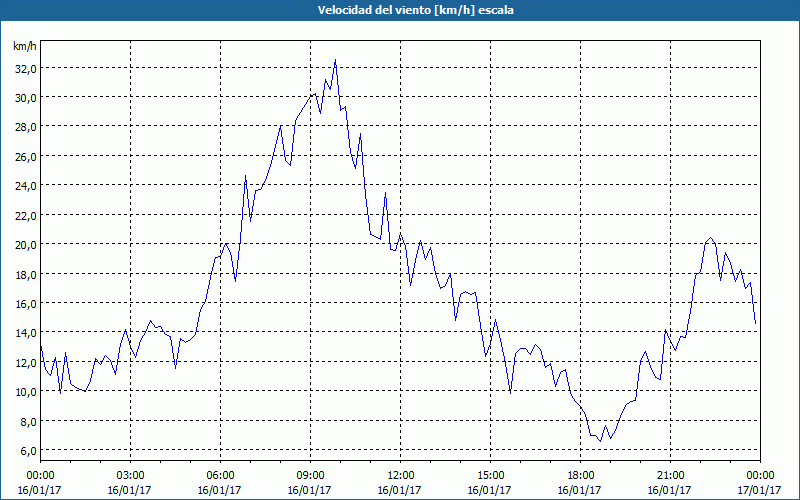The width and height of the screenshot is (800, 500).
Task: Click the '12,0' y-axis label
Action: coord(26,363)
